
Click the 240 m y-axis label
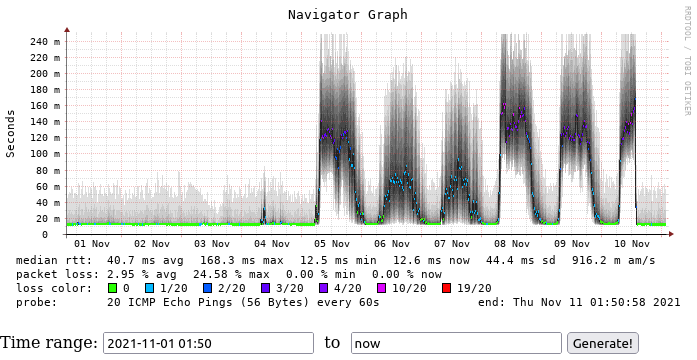click(x=45, y=41)
